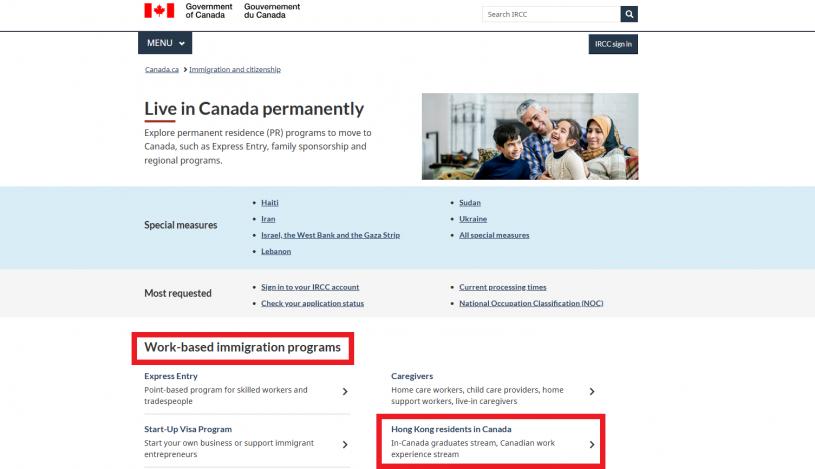Click the IRCC sign in button
The image size is (815, 469).
(613, 44)
